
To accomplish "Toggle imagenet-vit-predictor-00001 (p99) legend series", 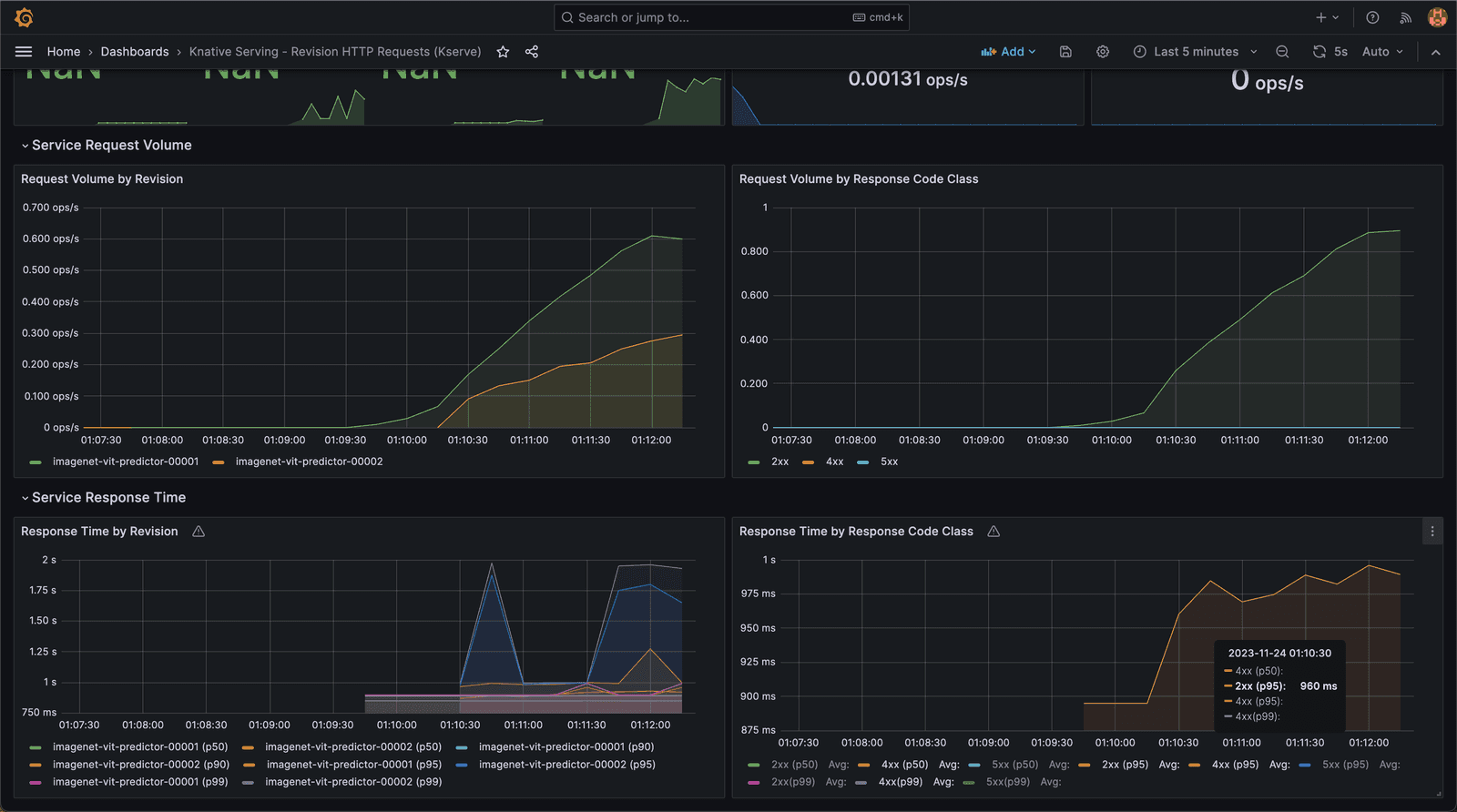I will [x=140, y=782].
